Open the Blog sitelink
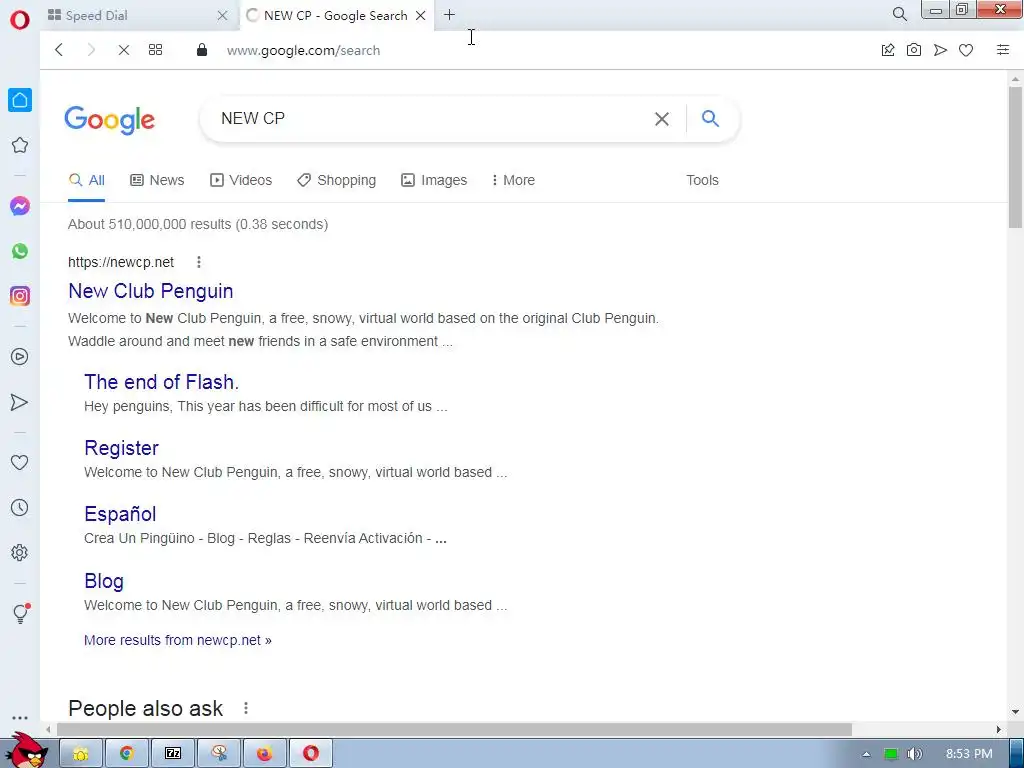The width and height of the screenshot is (1024, 768). pyautogui.click(x=104, y=581)
